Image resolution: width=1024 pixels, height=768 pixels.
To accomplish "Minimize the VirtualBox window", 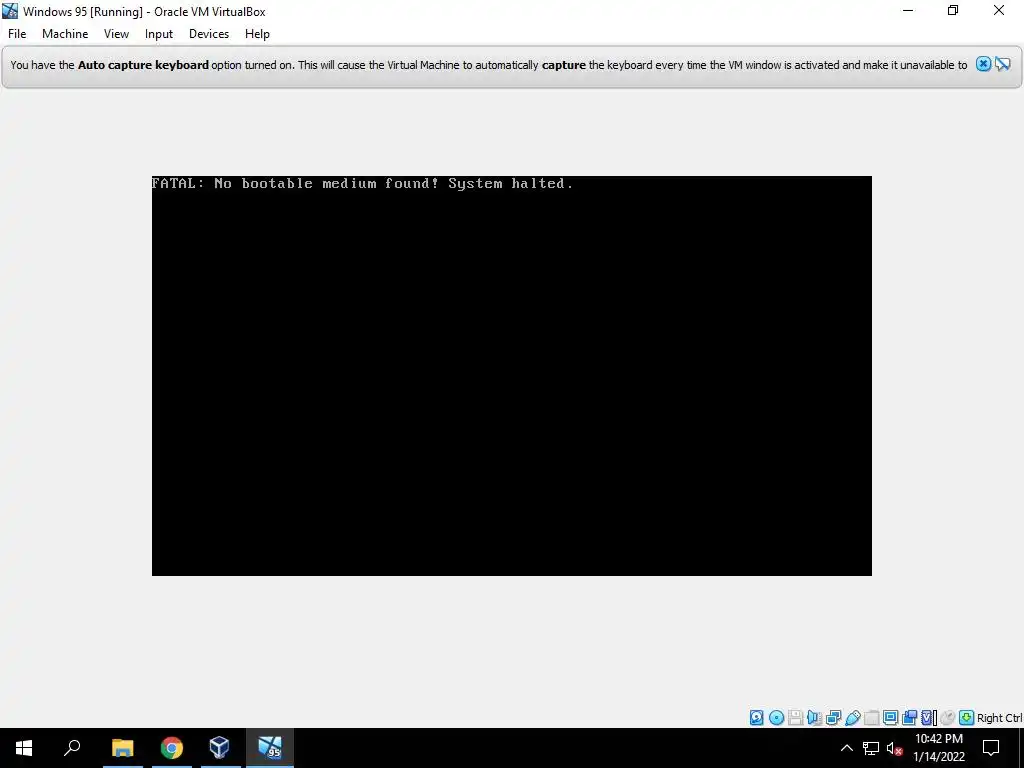I will point(908,10).
